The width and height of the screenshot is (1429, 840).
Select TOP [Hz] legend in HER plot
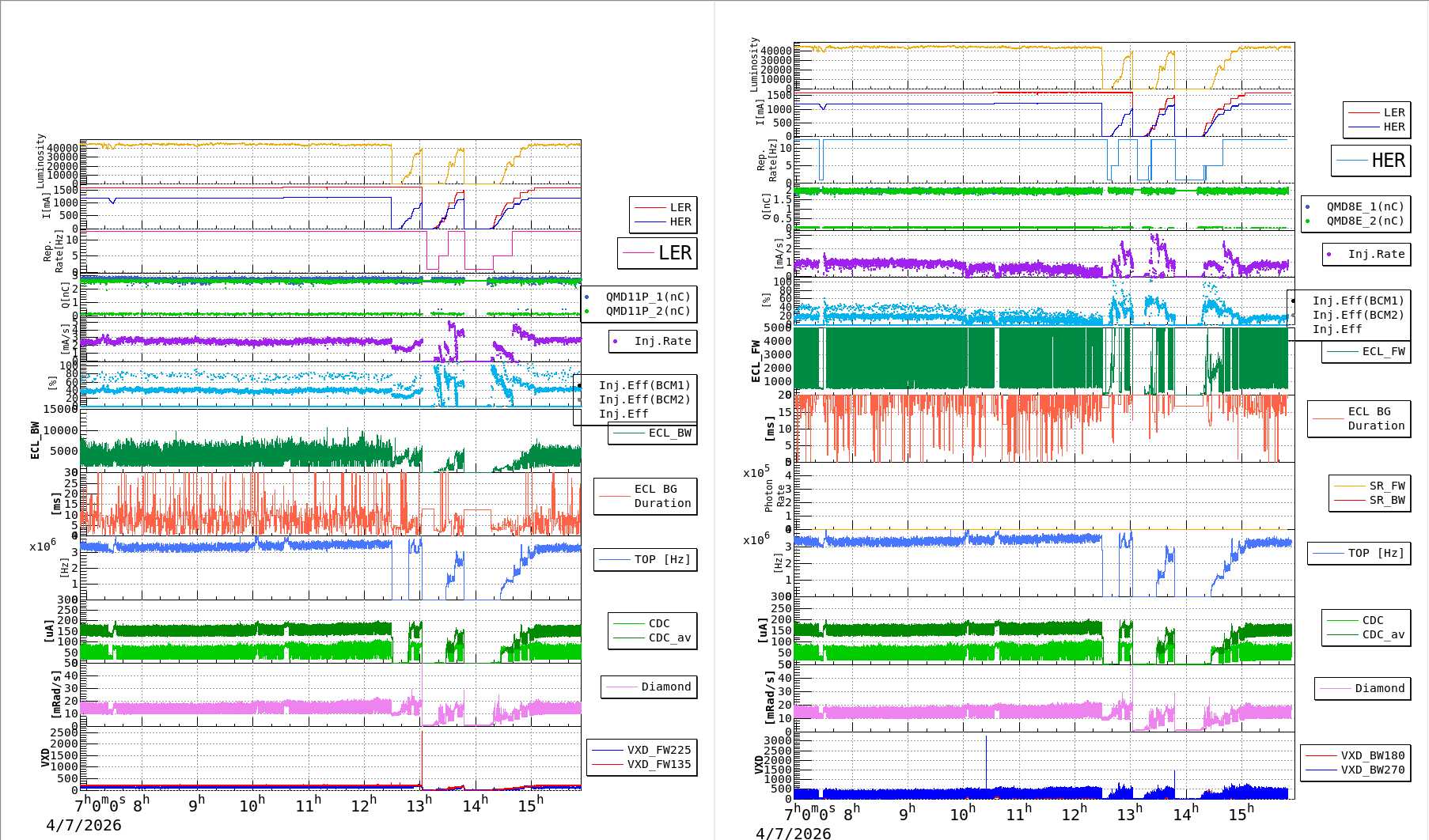(1359, 553)
